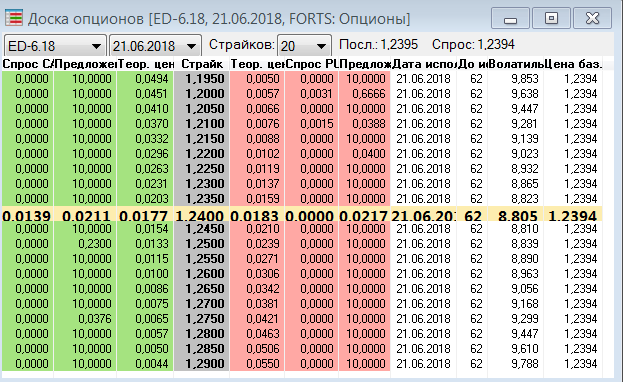Click the Посл.: 1,2395 last price label
Screen dimensions: 623x382
tap(378, 45)
